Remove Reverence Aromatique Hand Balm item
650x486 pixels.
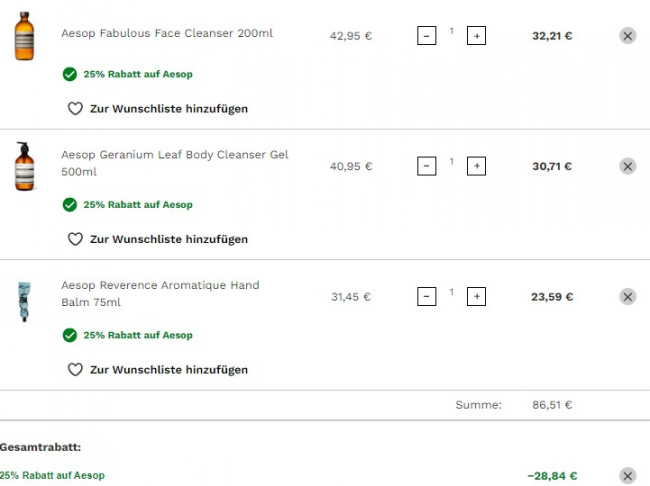[x=628, y=296]
